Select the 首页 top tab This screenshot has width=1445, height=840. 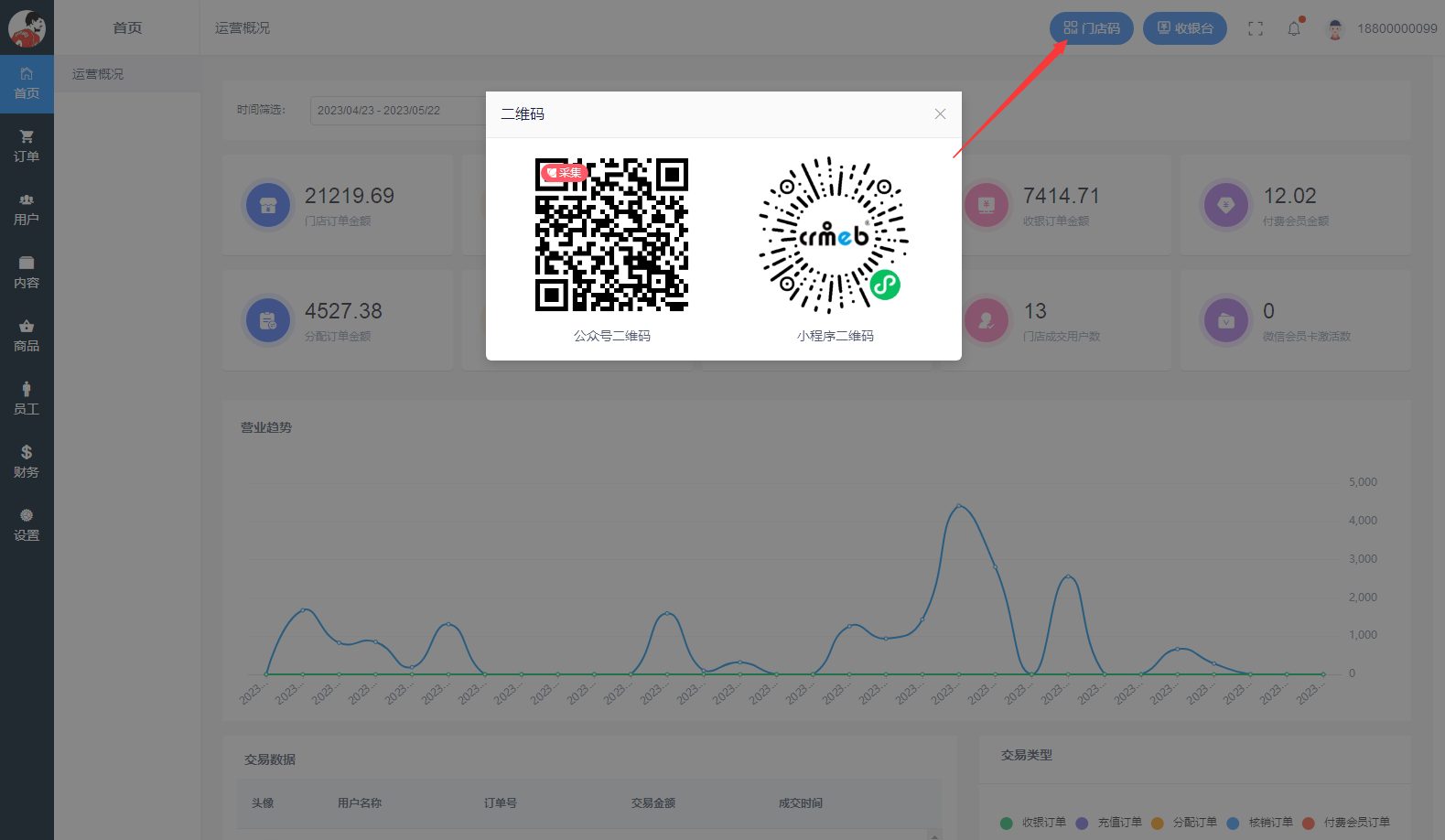point(127,28)
